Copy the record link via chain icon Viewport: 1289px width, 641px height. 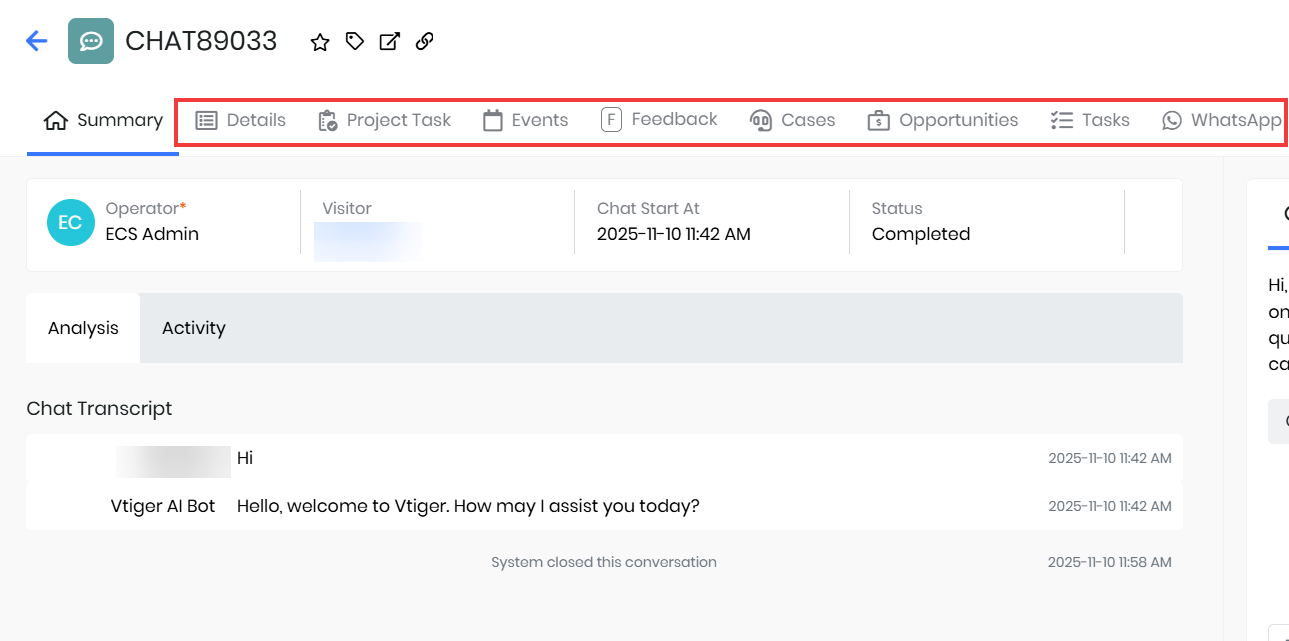pyautogui.click(x=424, y=41)
